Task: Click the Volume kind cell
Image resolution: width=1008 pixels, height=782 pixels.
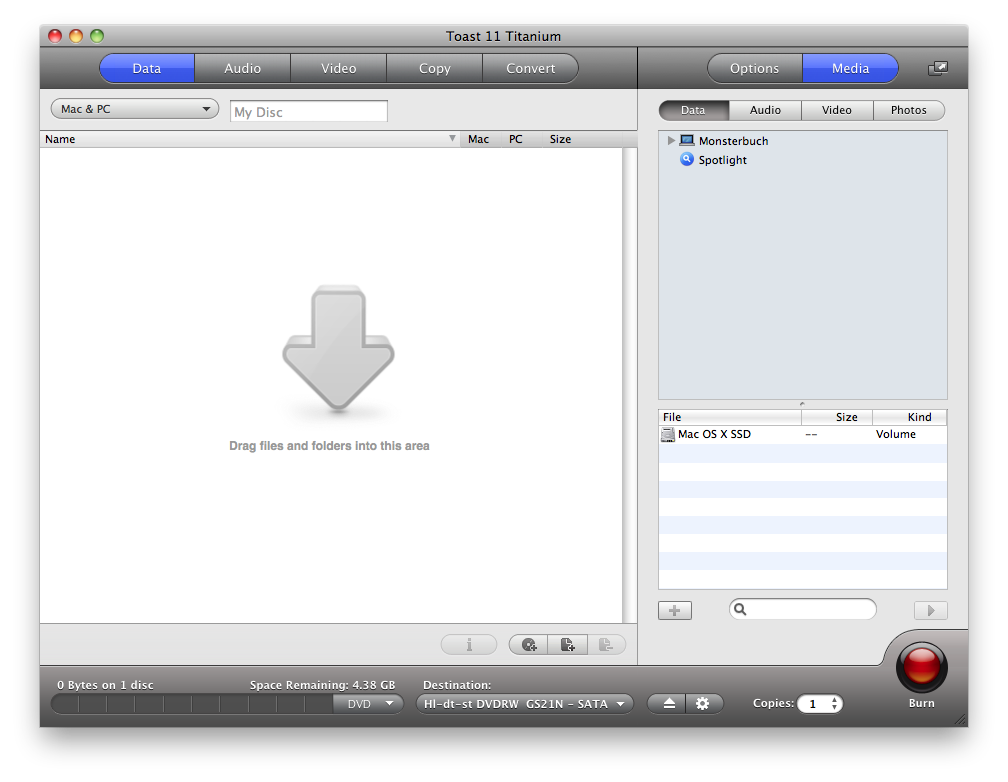Action: click(x=896, y=434)
